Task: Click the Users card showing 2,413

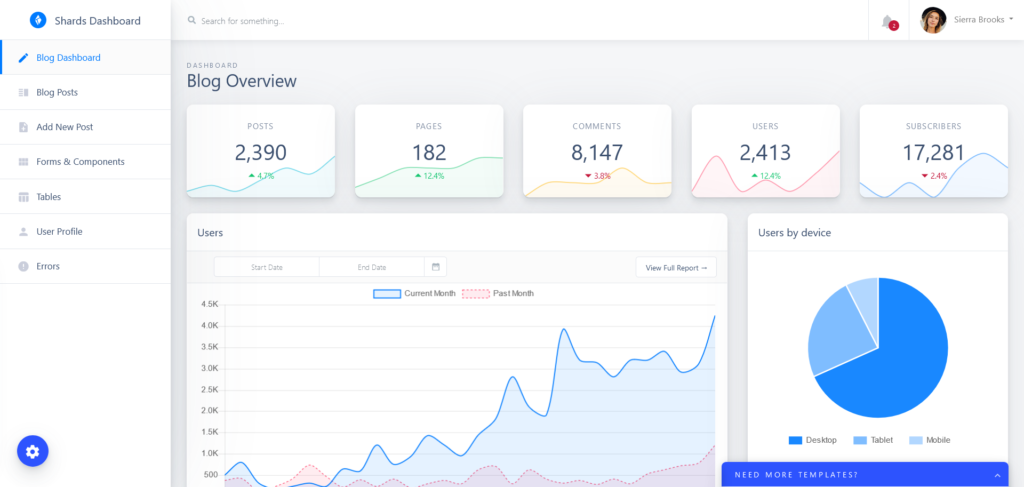Action: (765, 151)
